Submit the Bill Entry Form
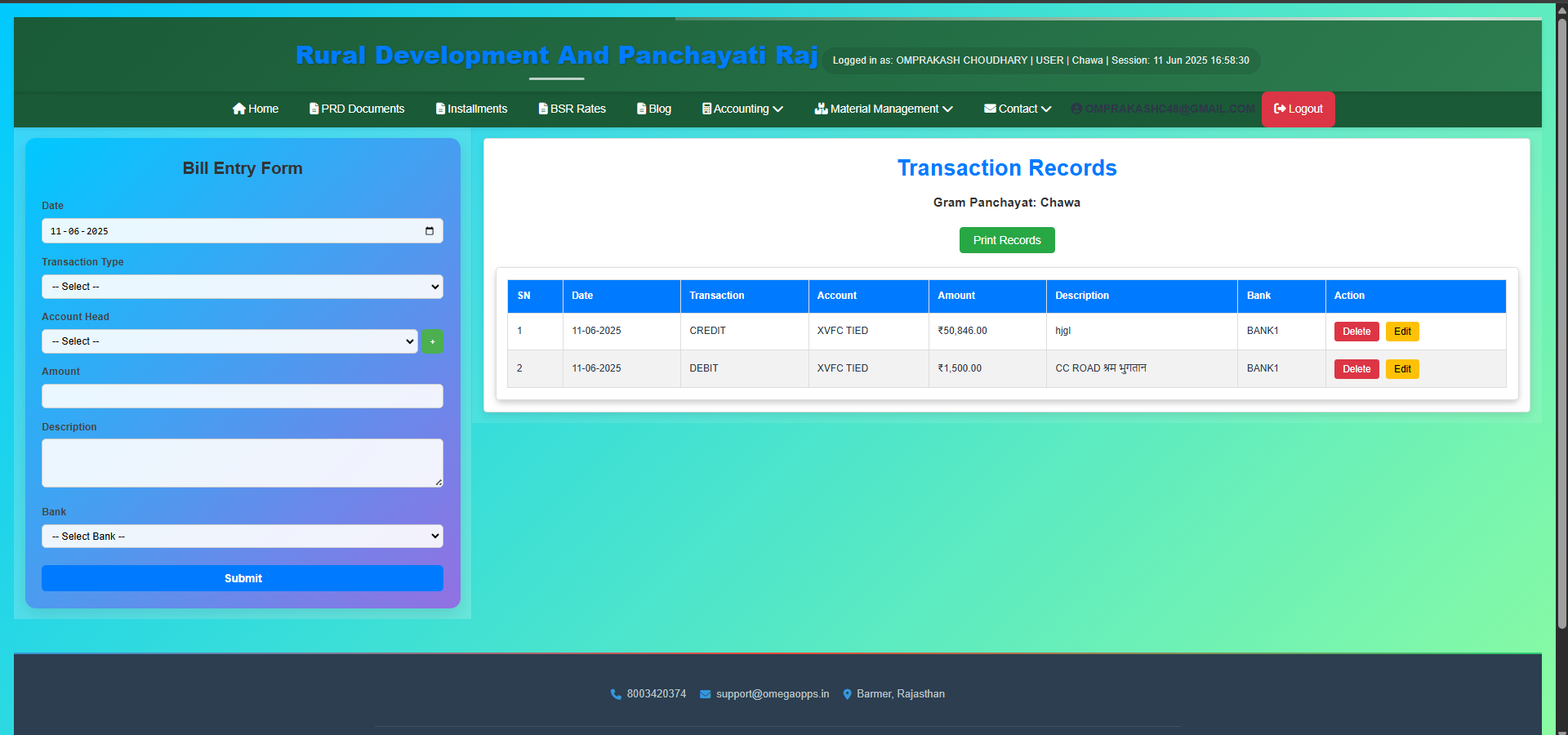Image resolution: width=1568 pixels, height=735 pixels. (242, 578)
